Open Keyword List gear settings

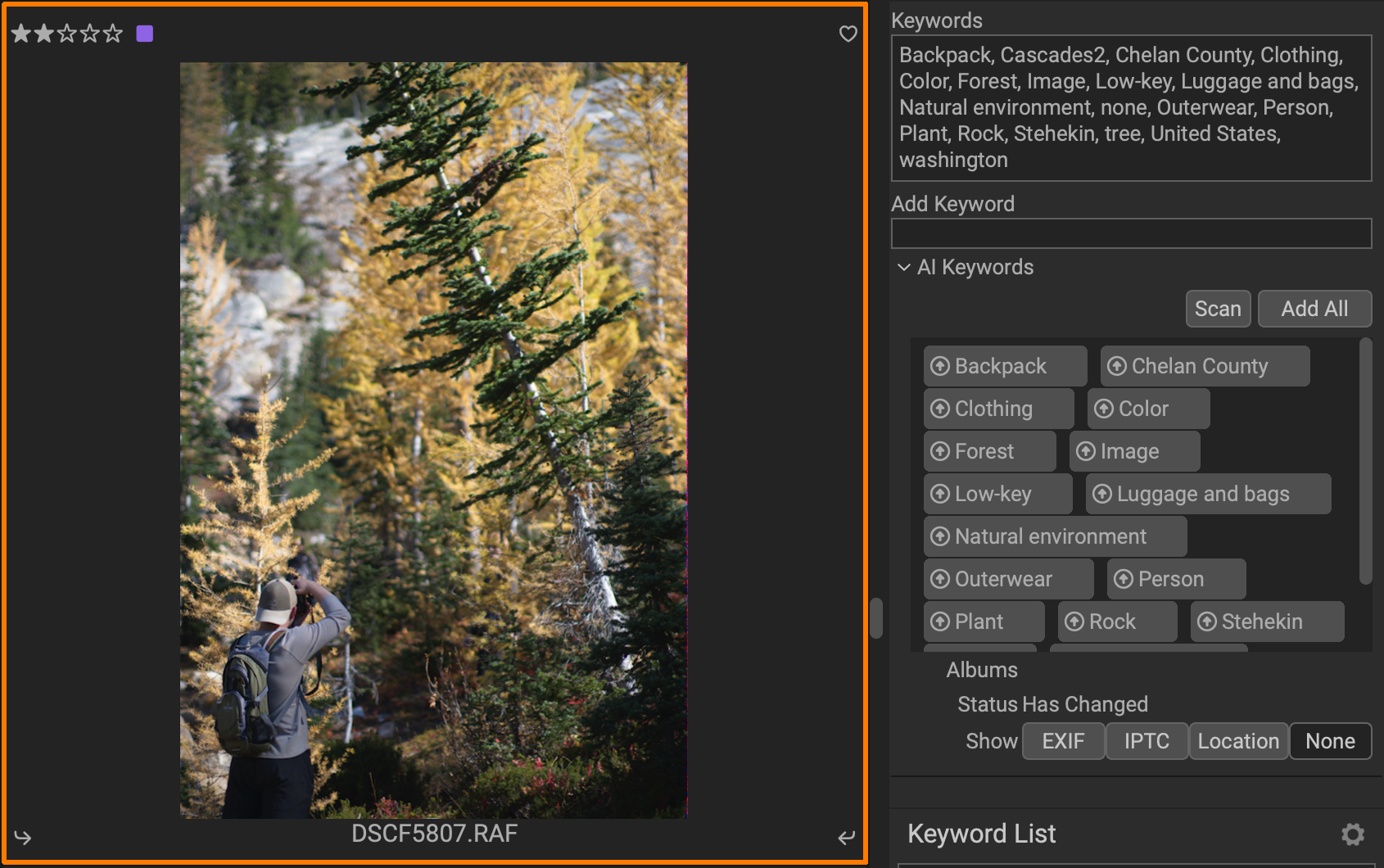pos(1353,834)
